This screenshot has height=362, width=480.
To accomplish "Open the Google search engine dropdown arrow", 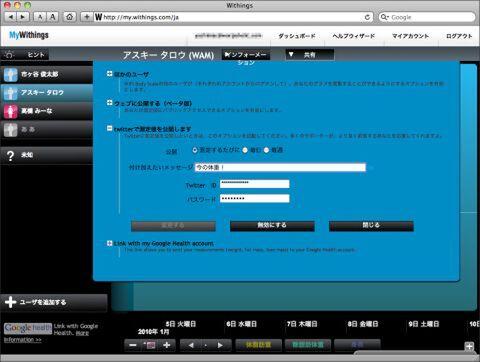I will click(x=385, y=17).
